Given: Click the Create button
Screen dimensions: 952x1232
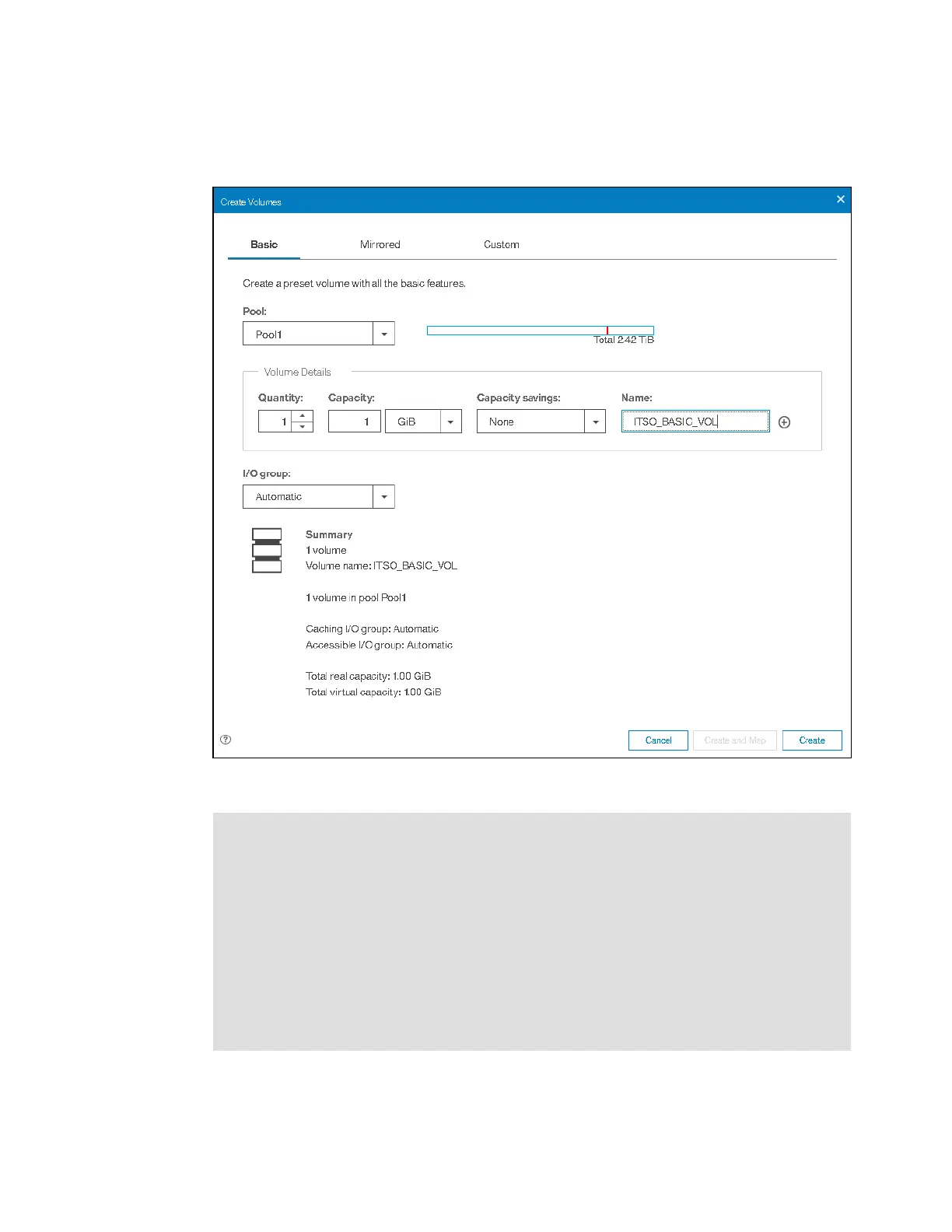Looking at the screenshot, I should tap(812, 740).
